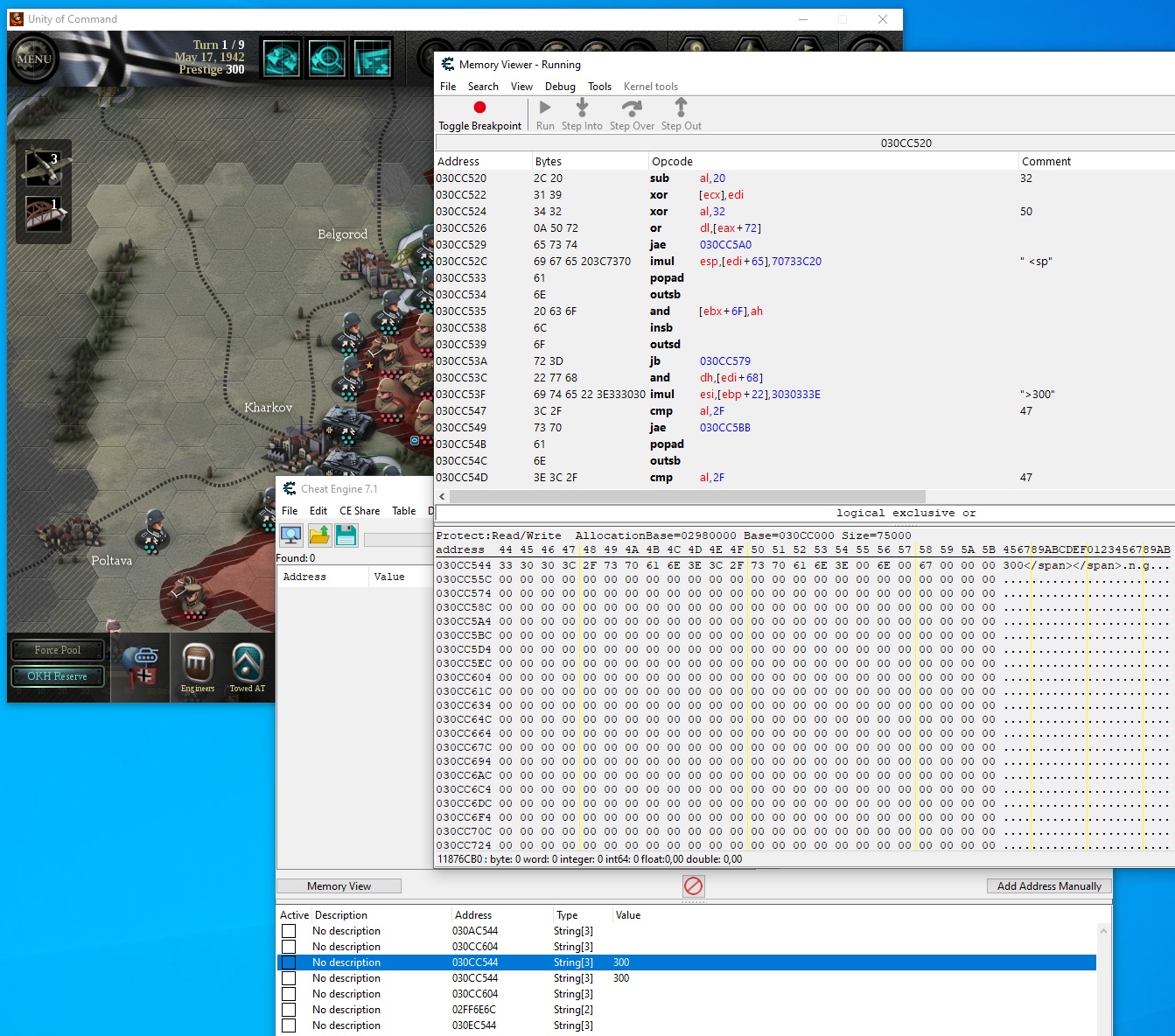Viewport: 1175px width, 1036px height.
Task: Click the Step Over debugger arrow
Action: coord(632,108)
